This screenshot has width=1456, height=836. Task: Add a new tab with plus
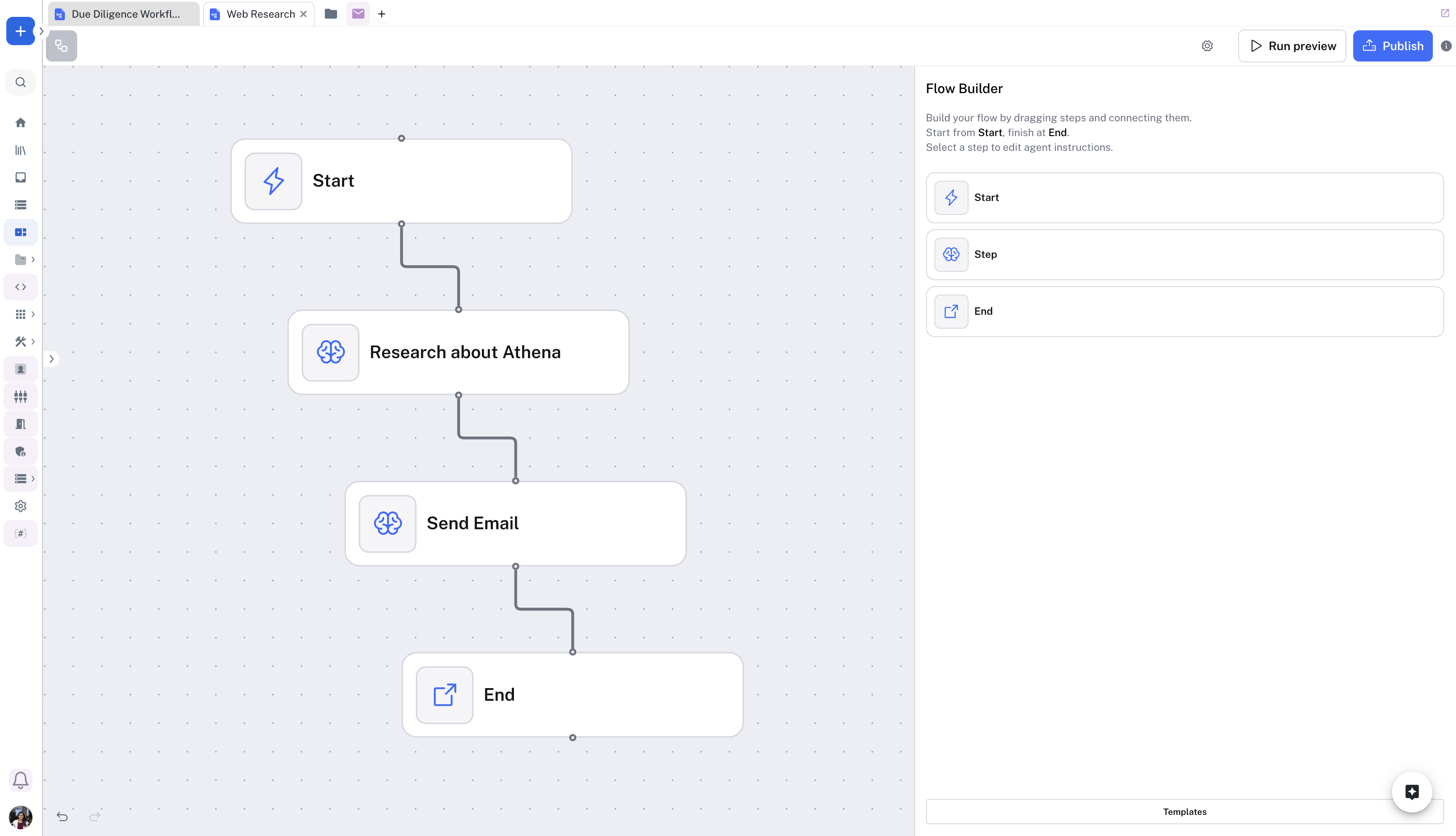[x=382, y=14]
